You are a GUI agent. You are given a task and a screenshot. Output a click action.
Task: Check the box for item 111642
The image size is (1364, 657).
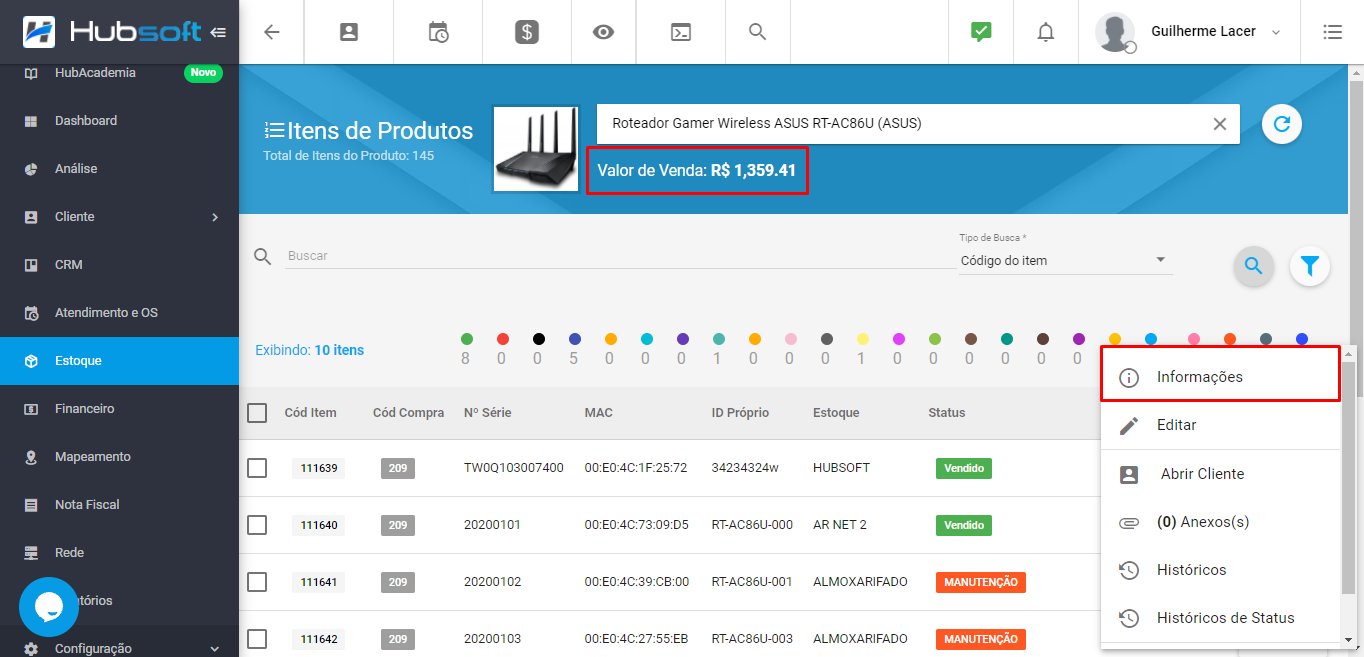pyautogui.click(x=257, y=639)
